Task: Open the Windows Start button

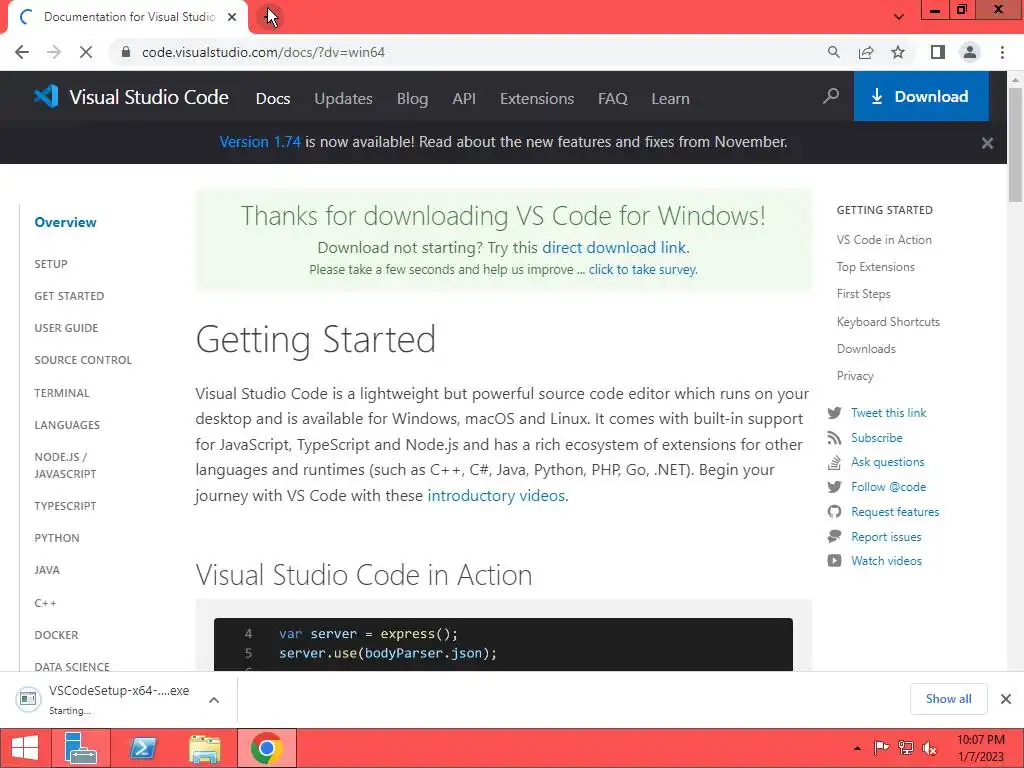Action: 25,748
